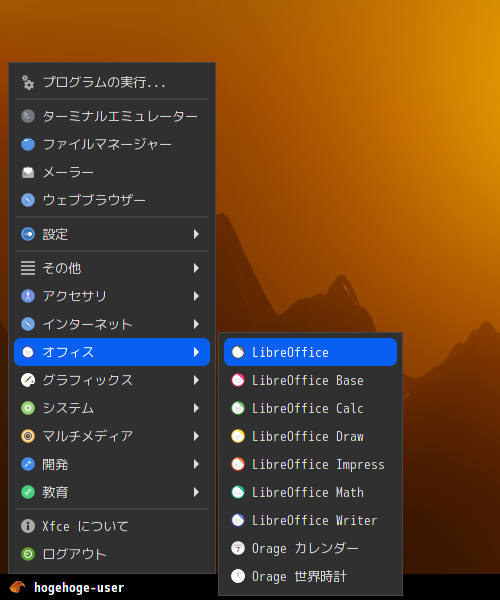
Task: Click the オフィス submenu arrow
Action: coord(196,352)
